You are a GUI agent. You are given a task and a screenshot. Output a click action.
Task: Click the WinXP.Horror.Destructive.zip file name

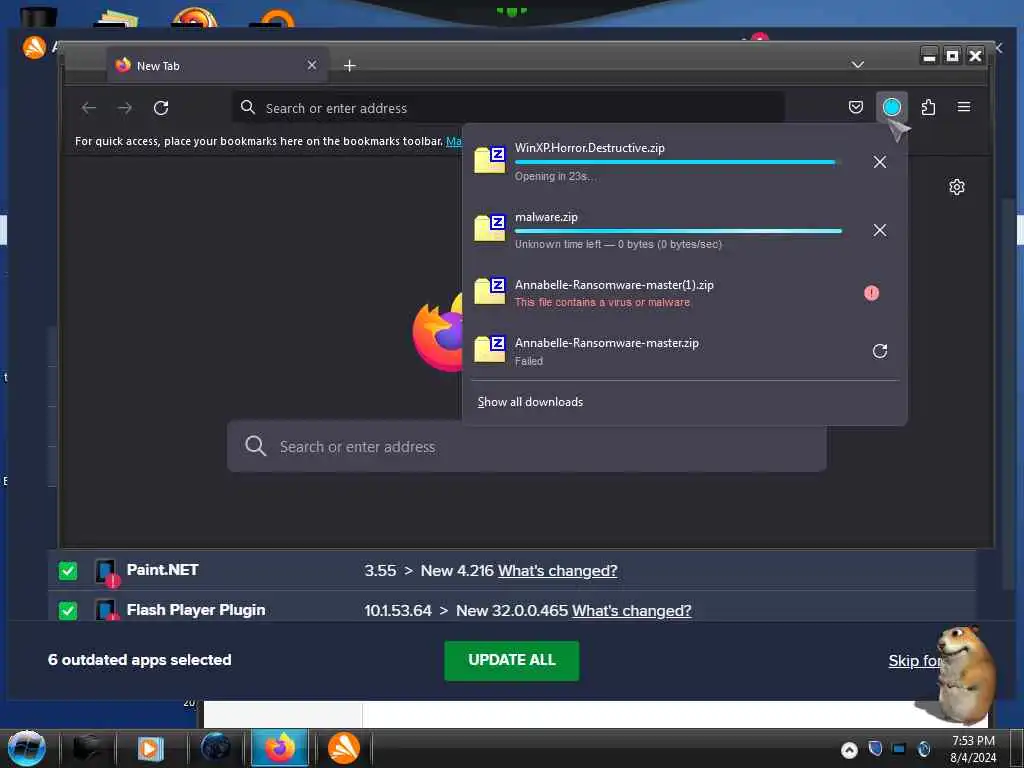(590, 148)
